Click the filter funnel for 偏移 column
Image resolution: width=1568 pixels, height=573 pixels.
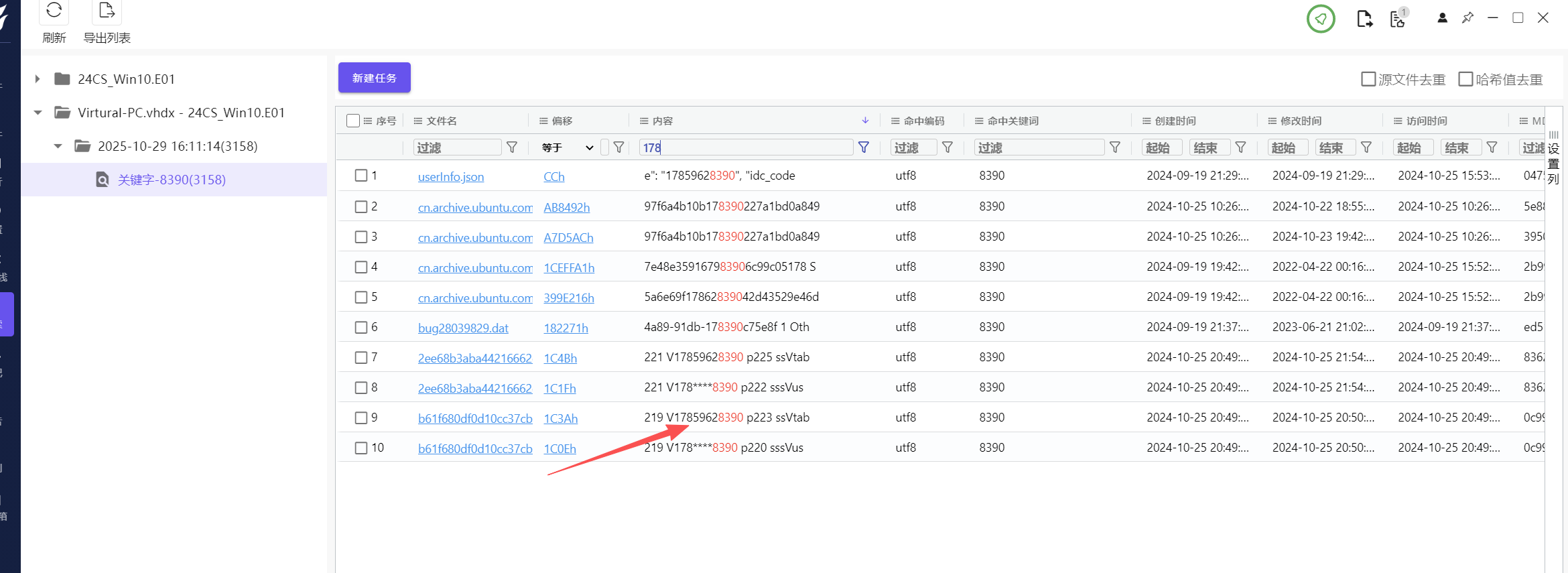[619, 147]
